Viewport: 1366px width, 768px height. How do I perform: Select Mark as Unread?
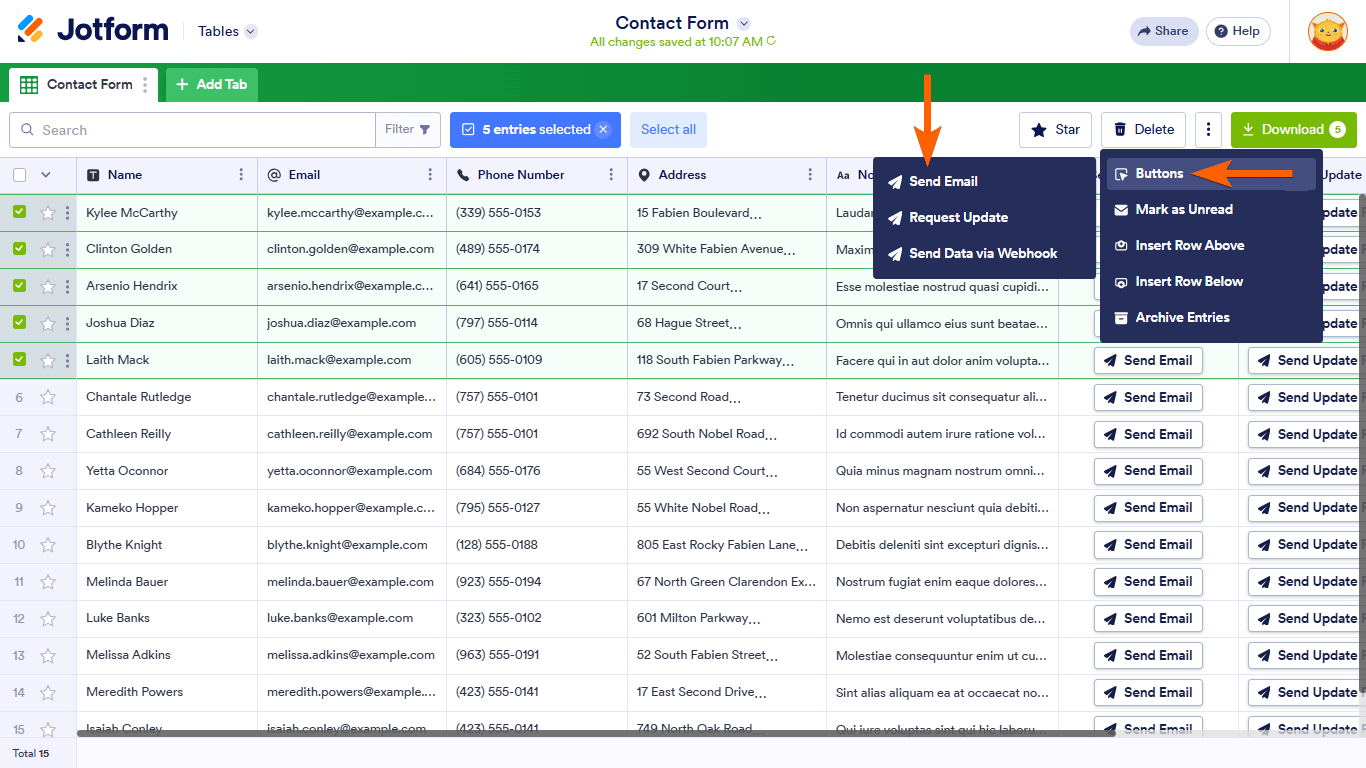[x=1211, y=209]
